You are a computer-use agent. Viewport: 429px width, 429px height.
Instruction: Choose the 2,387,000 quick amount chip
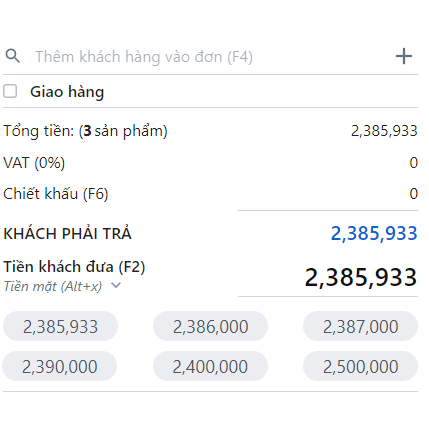point(360,326)
